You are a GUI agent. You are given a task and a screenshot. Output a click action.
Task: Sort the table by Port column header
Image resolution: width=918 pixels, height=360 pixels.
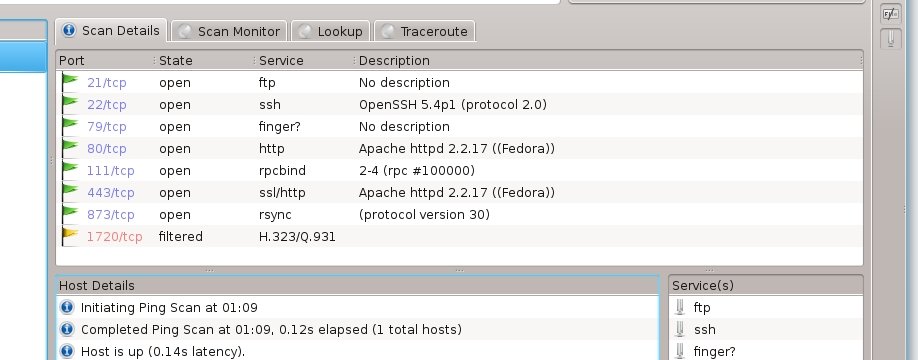105,61
